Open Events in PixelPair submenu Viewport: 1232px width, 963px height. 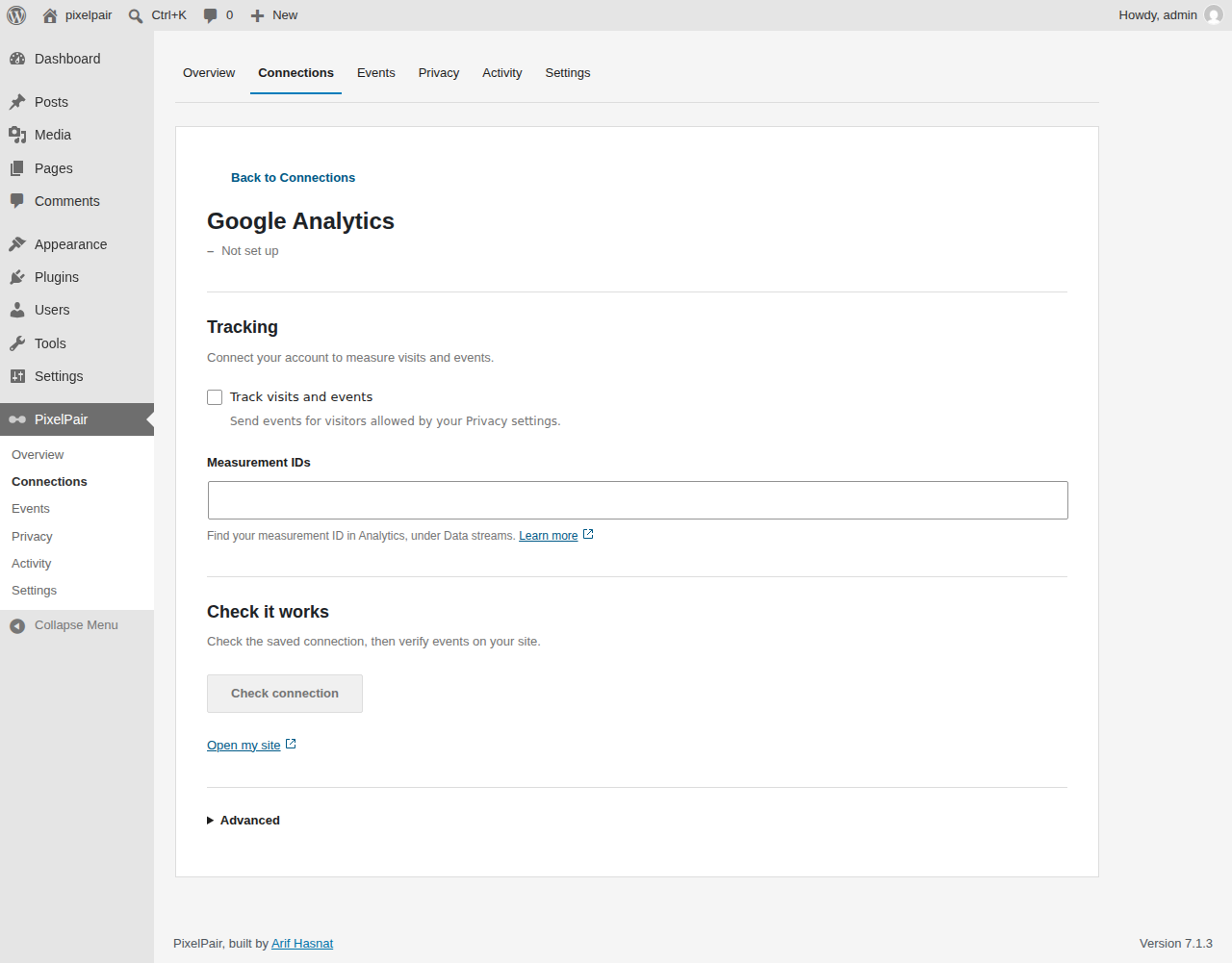point(31,509)
